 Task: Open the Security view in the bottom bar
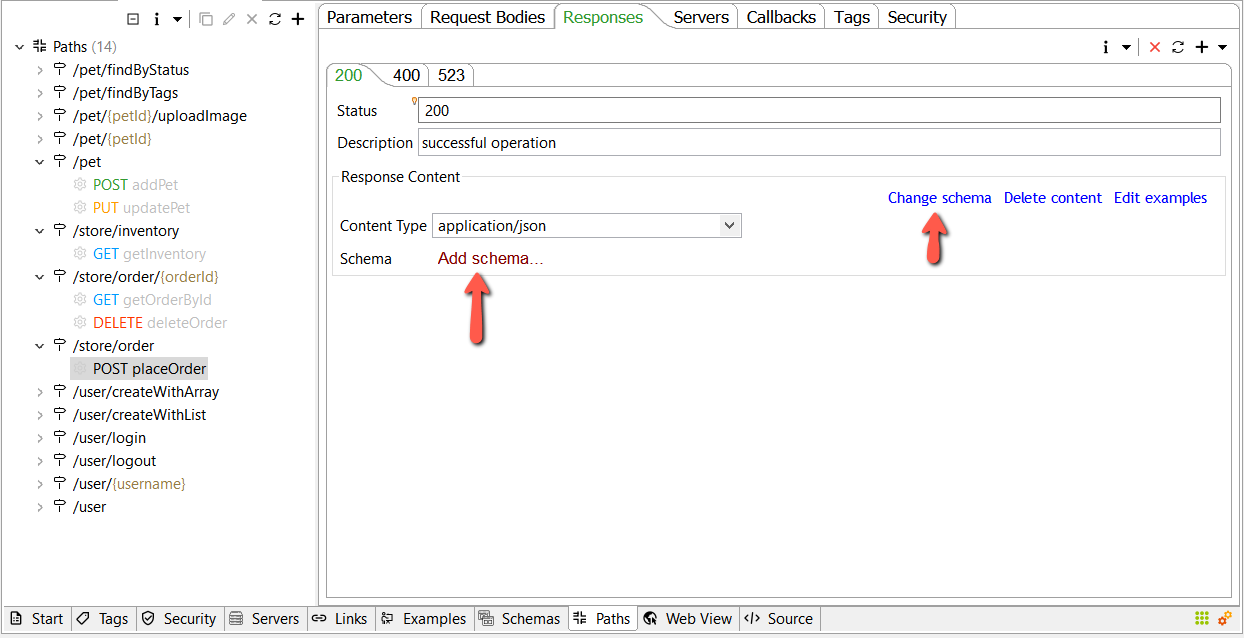coord(179,619)
